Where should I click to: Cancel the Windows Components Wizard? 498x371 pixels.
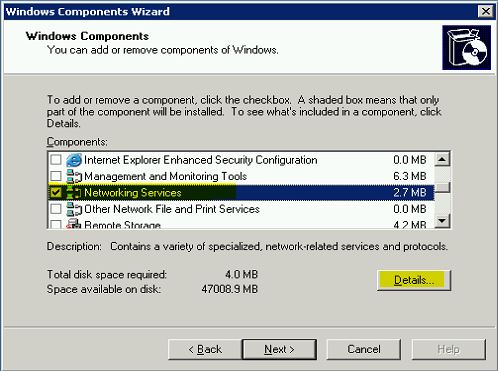click(364, 349)
